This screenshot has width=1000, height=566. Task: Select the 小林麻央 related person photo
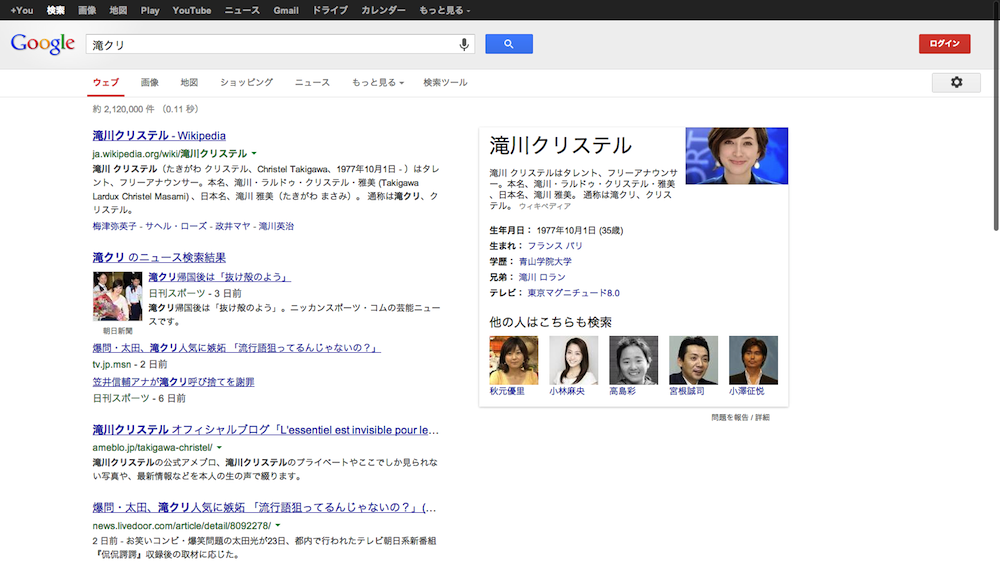(x=573, y=360)
